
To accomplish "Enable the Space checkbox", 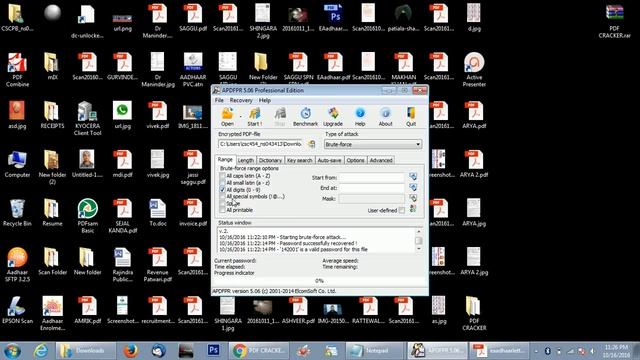I will tap(222, 203).
